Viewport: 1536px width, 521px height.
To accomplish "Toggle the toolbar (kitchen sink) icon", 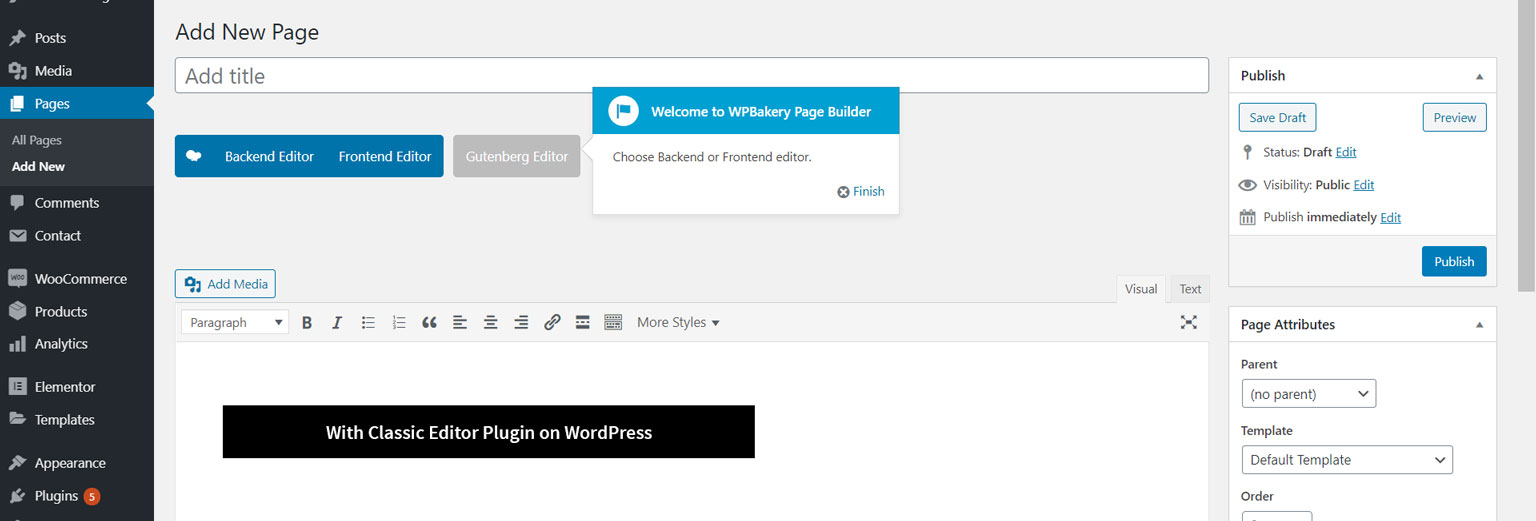I will [x=613, y=322].
